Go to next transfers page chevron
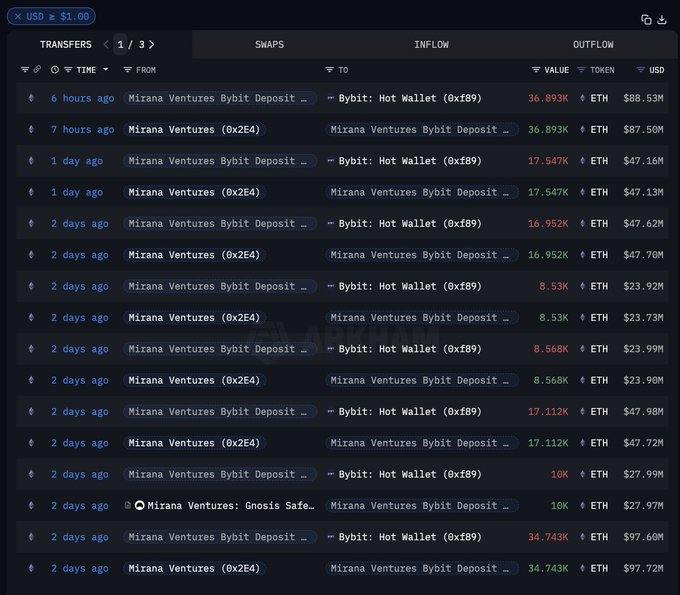This screenshot has height=595, width=680. click(x=151, y=44)
